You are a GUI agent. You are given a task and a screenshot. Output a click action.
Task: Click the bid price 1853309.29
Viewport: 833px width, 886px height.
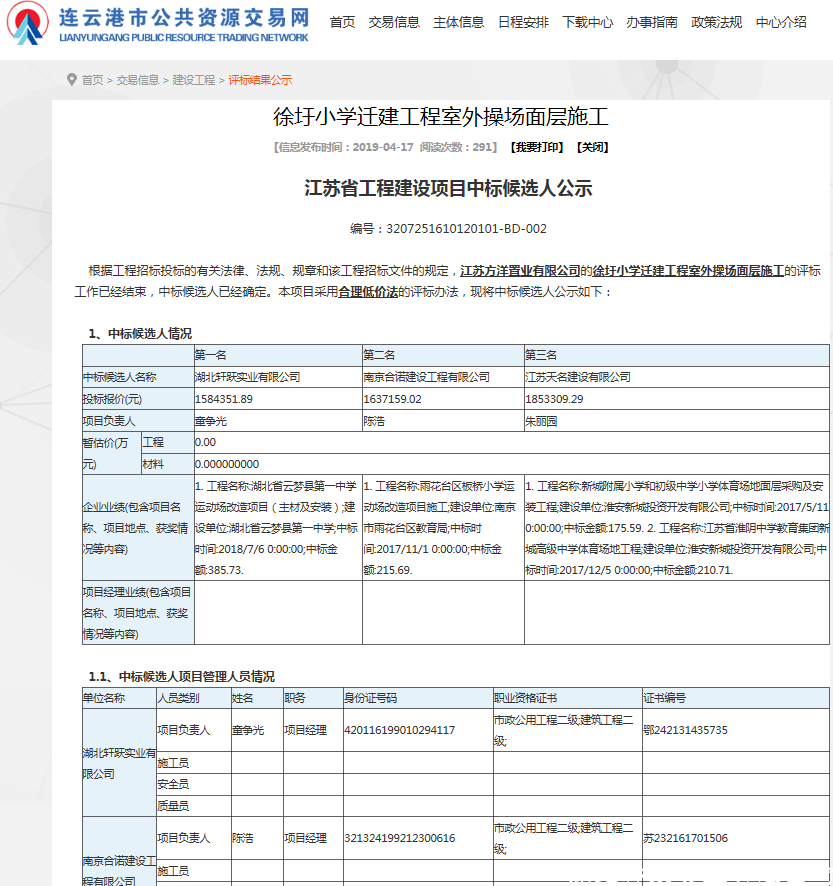(x=554, y=399)
